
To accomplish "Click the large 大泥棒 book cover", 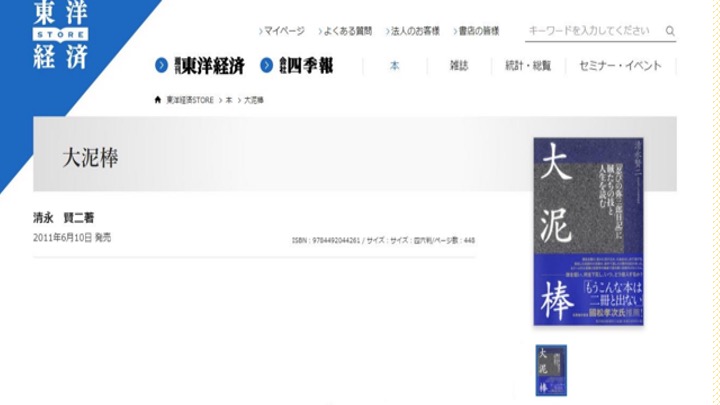I will point(588,231).
